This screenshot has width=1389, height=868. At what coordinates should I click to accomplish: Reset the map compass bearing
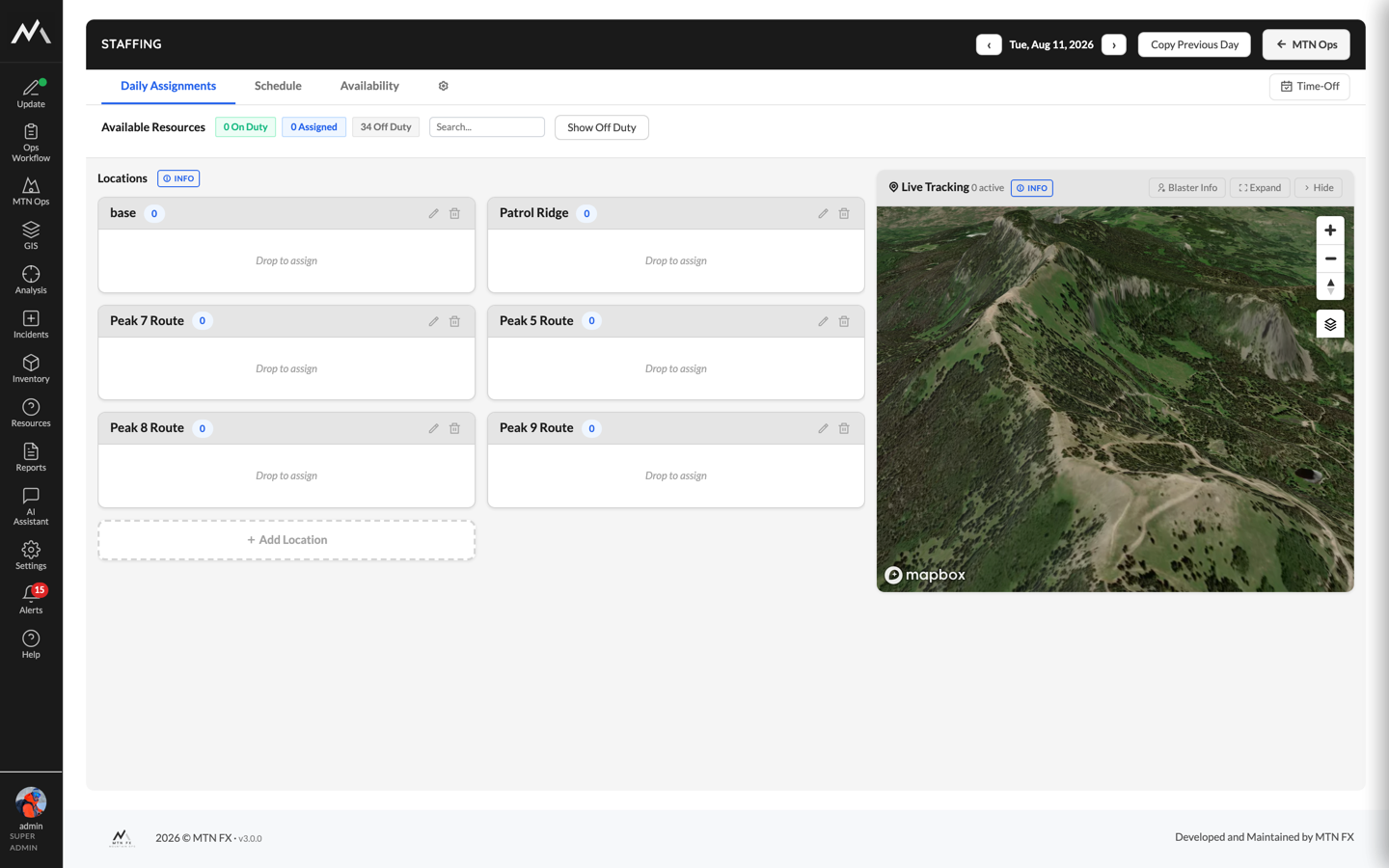click(1330, 286)
